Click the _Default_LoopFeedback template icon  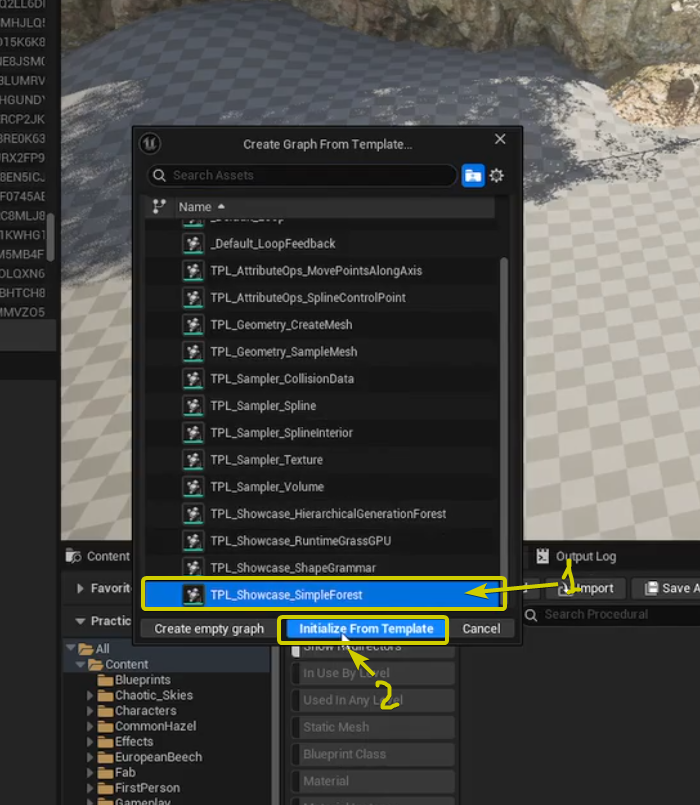(x=193, y=244)
